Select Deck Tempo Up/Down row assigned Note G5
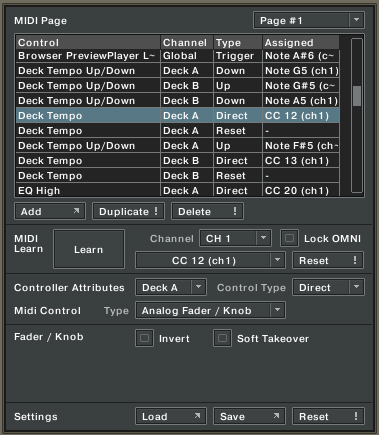The height and width of the screenshot is (435, 379). [178, 70]
